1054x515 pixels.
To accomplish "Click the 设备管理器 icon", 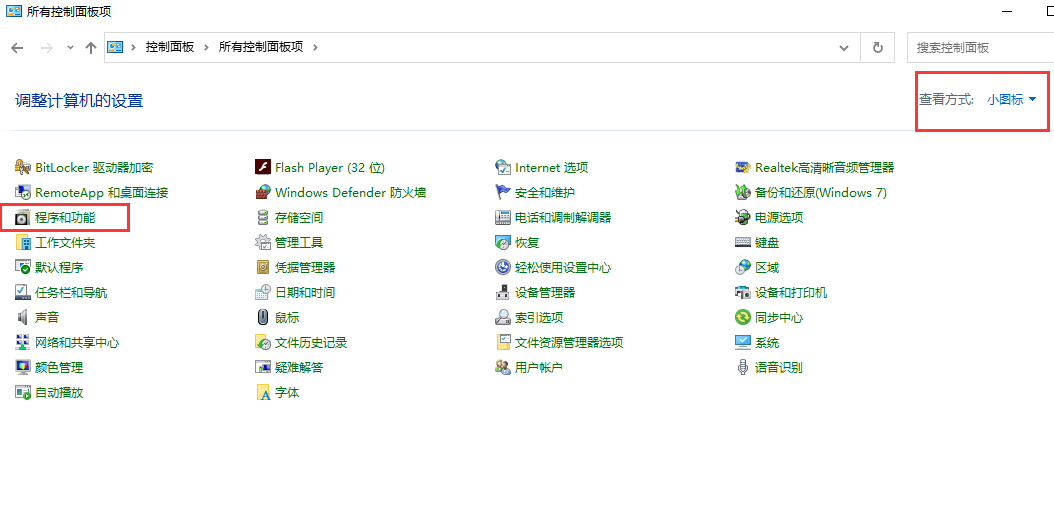I will (x=503, y=293).
